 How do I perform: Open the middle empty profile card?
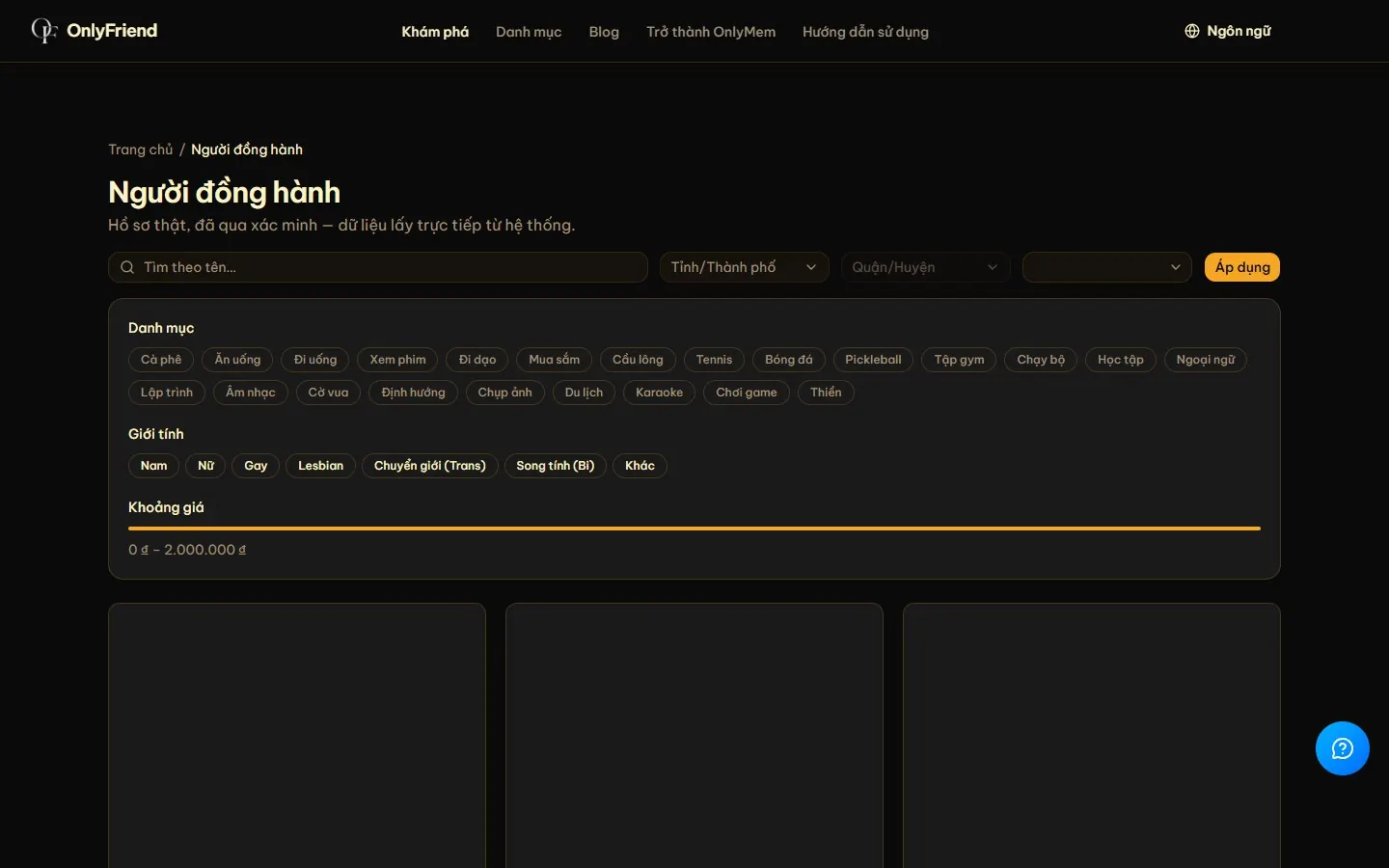(x=694, y=736)
